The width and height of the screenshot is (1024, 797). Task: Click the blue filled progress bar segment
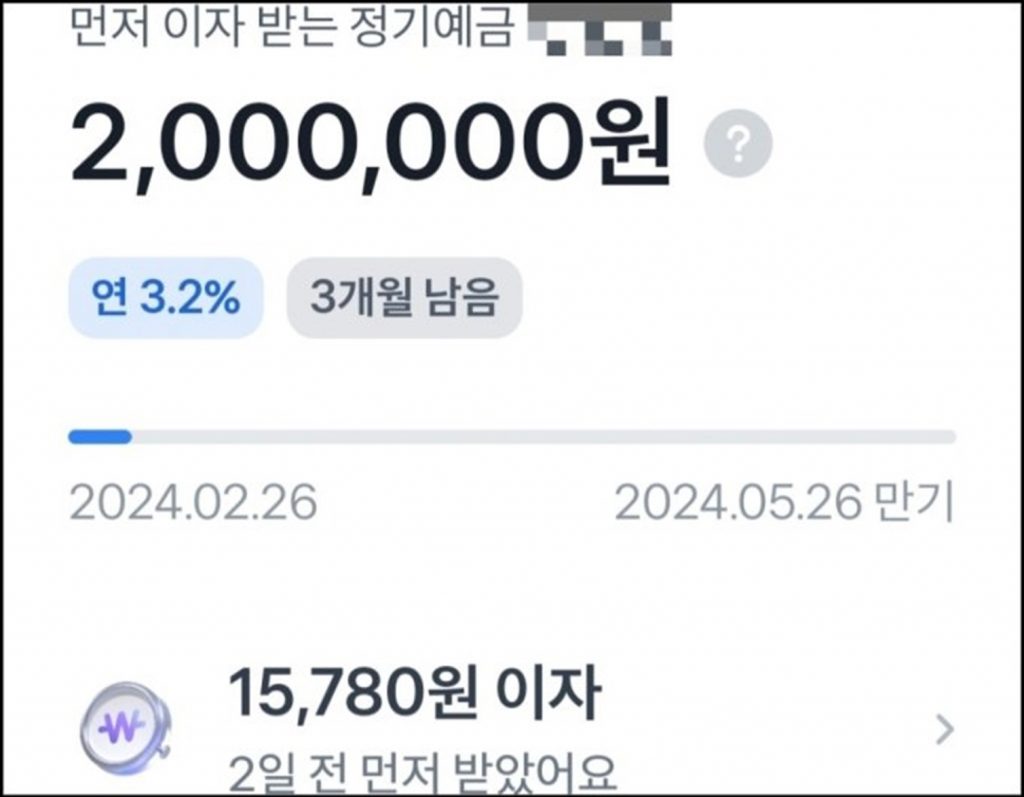click(x=100, y=437)
